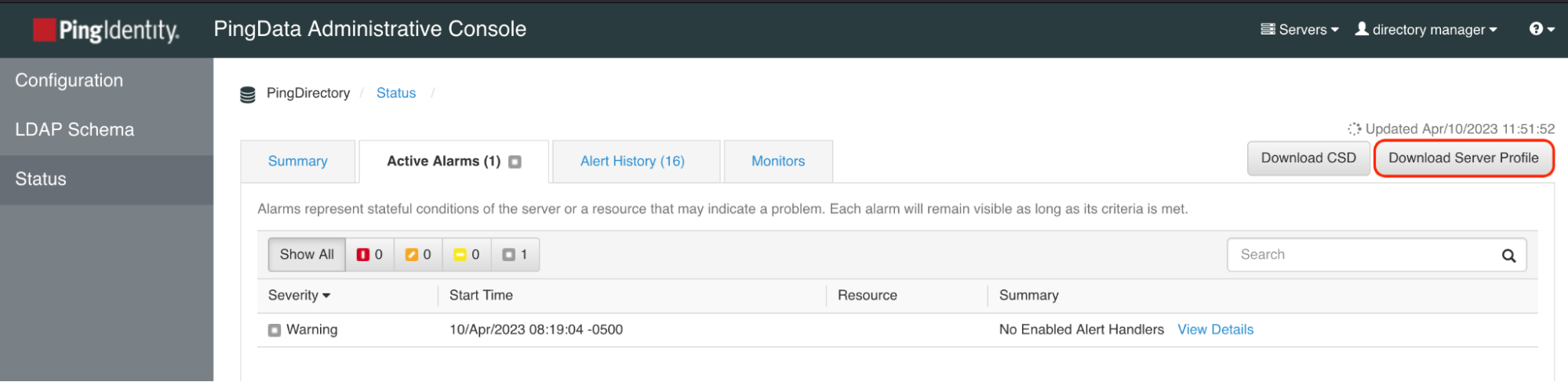
Task: Filter alarms by red critical severity
Action: pos(370,255)
